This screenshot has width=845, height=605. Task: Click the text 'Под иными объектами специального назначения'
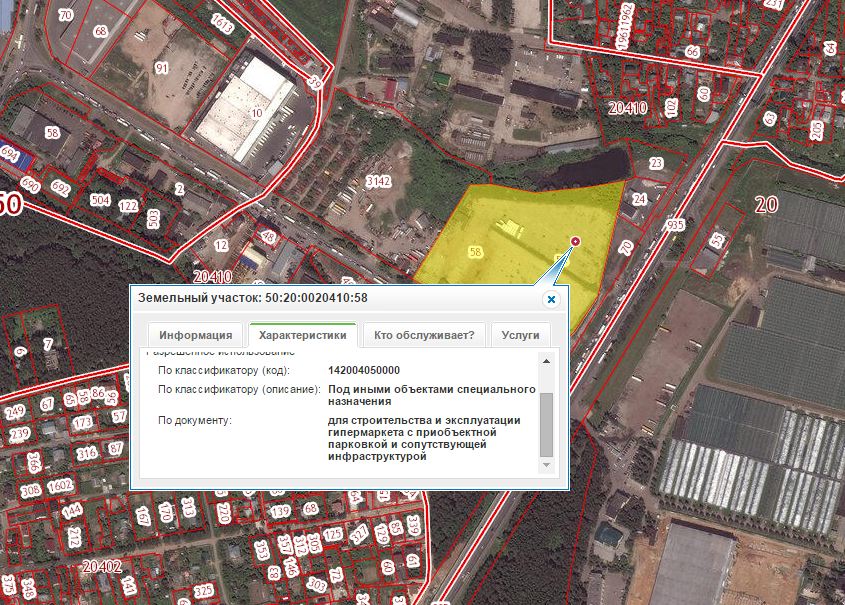432,395
